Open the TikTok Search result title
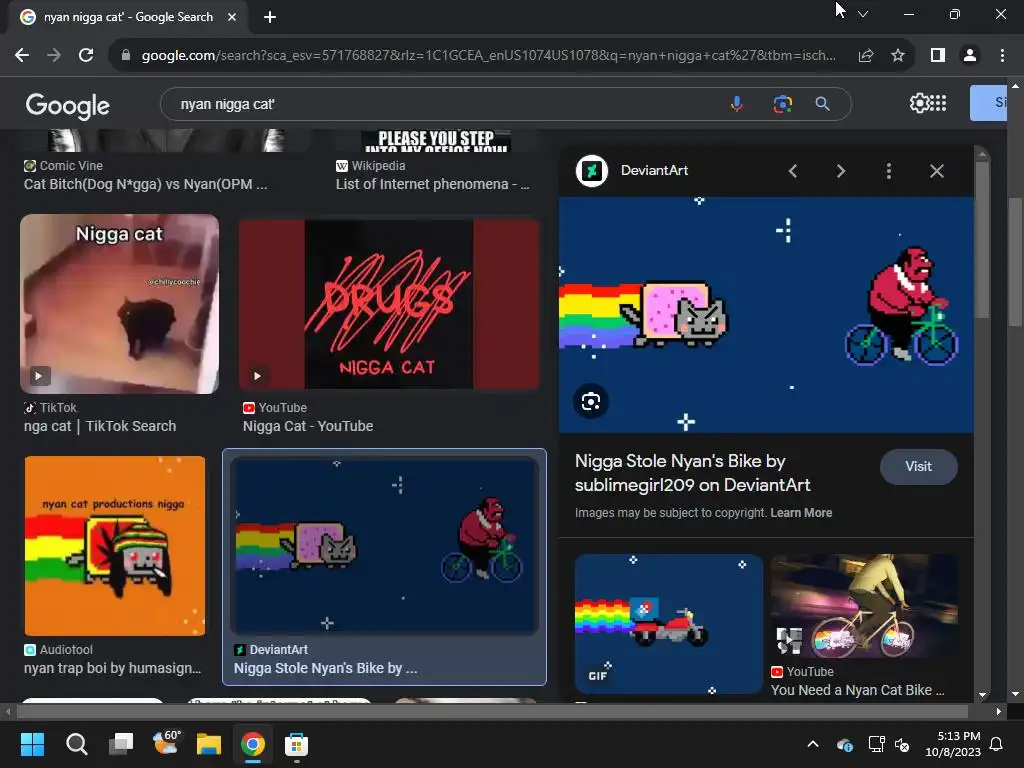This screenshot has width=1024, height=768. click(x=100, y=426)
